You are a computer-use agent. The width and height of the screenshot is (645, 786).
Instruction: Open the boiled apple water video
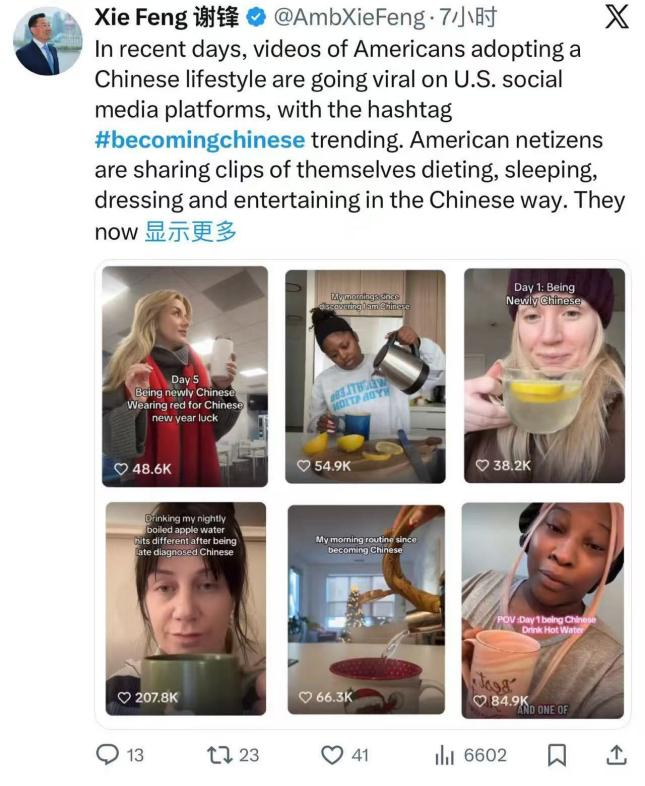[185, 609]
